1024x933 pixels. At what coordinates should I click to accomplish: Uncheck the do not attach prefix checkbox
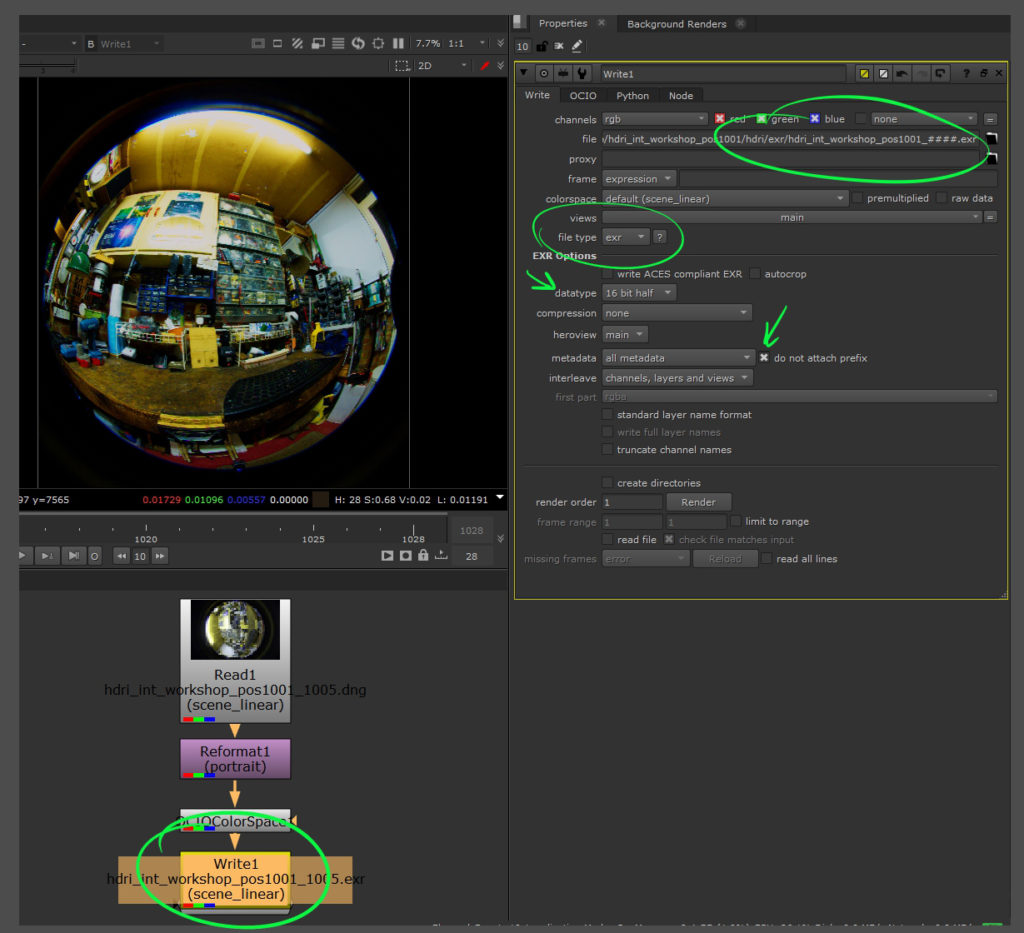pos(765,358)
